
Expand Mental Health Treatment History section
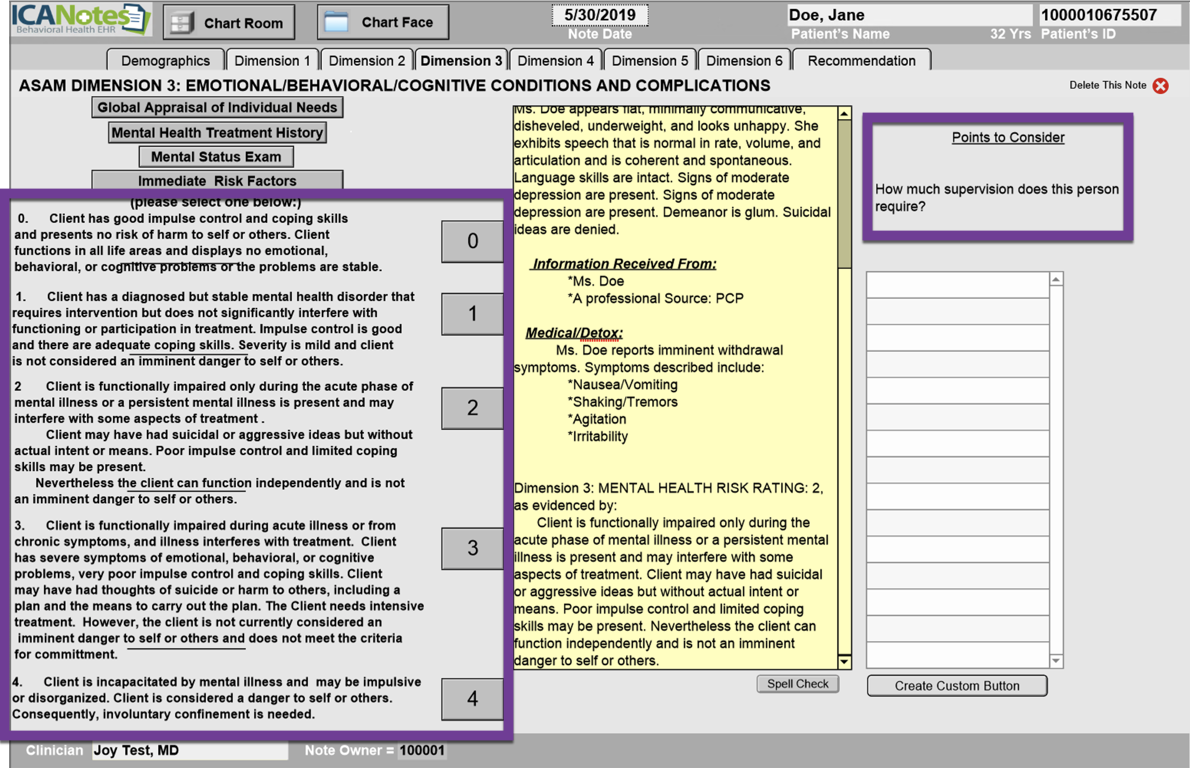(x=217, y=132)
